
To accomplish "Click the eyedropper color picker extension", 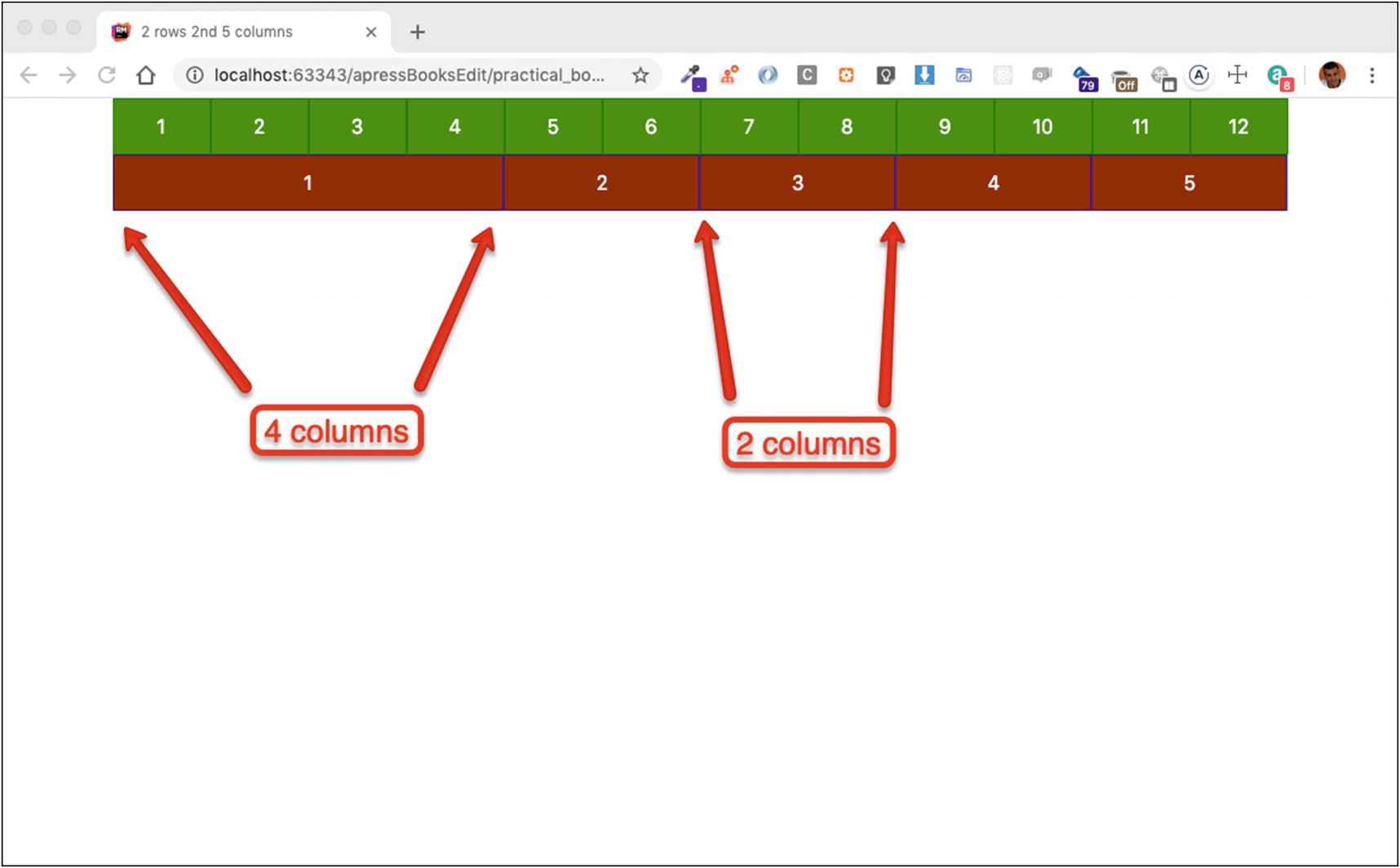I will pos(693,76).
